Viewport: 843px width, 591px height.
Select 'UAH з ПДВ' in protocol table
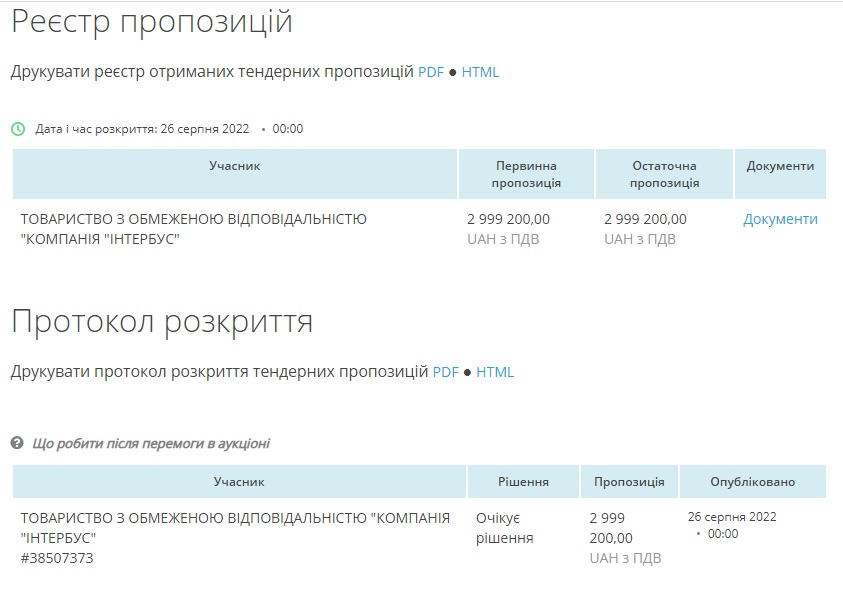[625, 558]
